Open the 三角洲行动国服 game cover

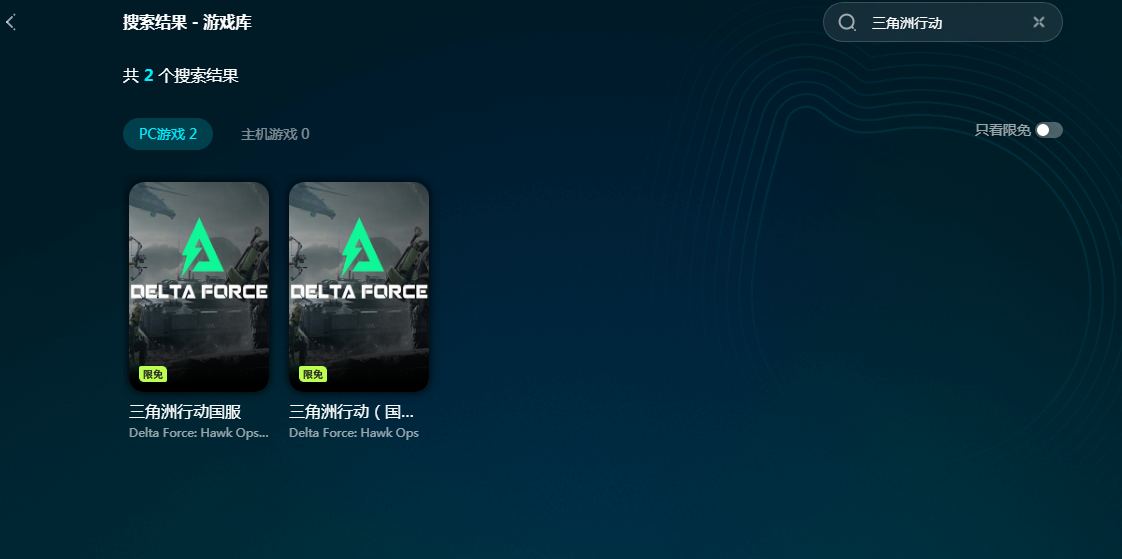click(199, 286)
